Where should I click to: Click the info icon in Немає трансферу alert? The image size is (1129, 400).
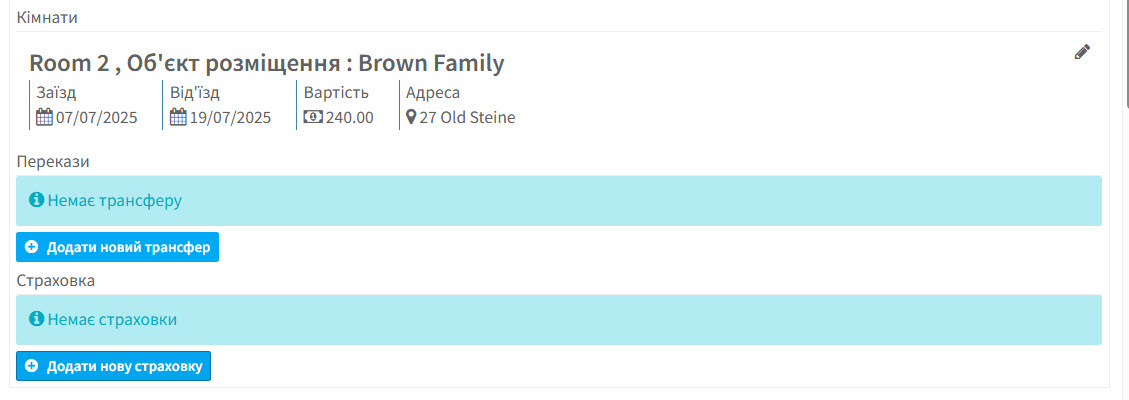(36, 200)
